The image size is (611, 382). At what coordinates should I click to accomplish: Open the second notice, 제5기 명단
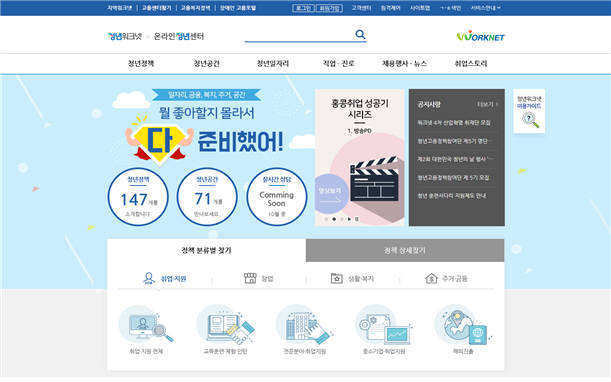tap(454, 141)
